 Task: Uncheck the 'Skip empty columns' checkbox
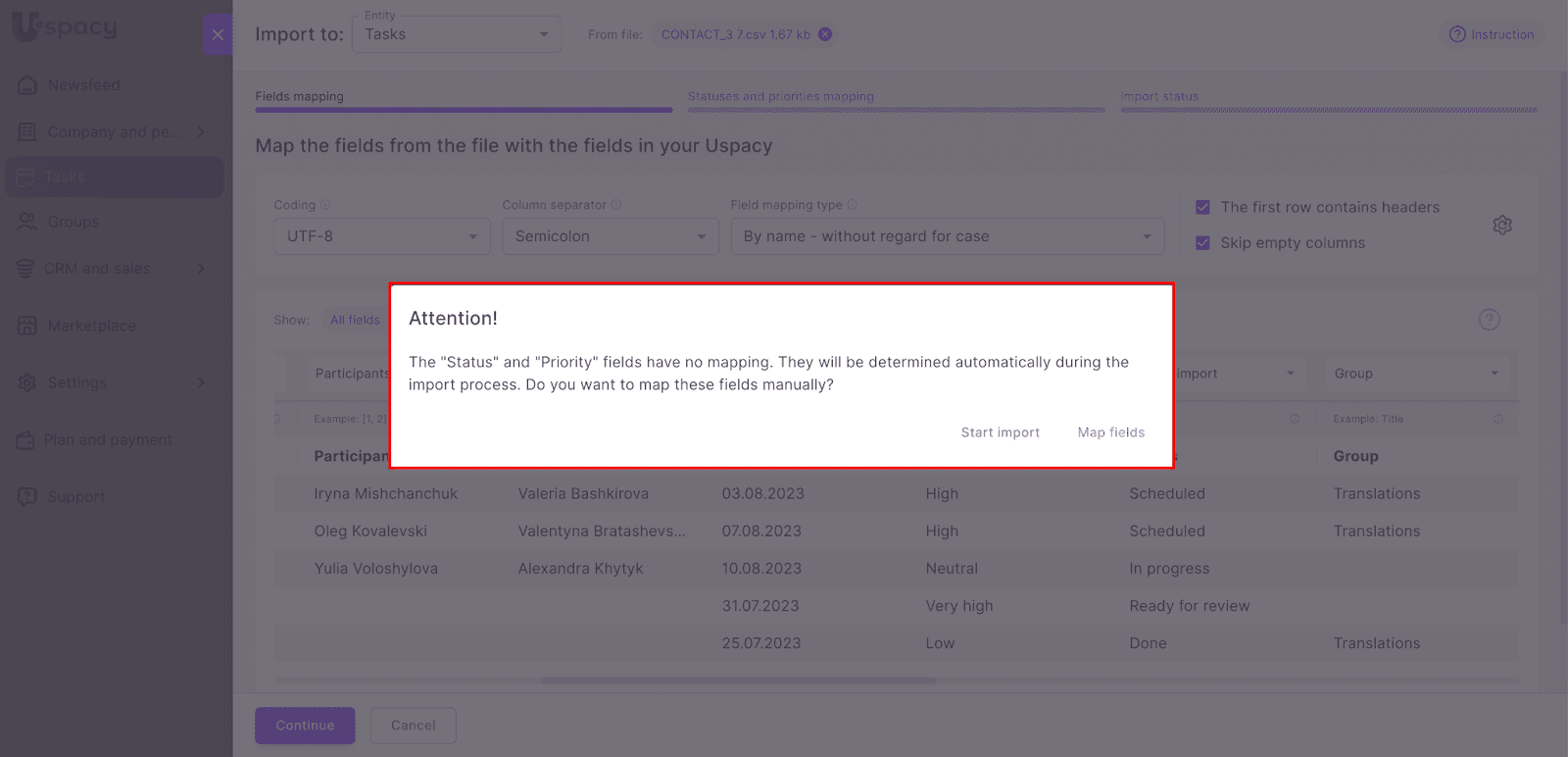pos(1202,243)
